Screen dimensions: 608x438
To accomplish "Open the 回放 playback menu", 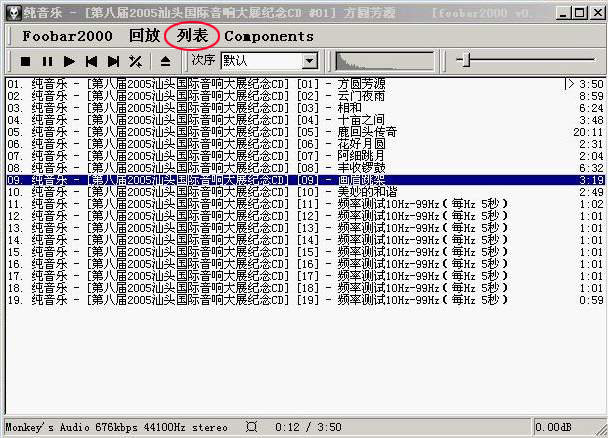I will pos(145,36).
